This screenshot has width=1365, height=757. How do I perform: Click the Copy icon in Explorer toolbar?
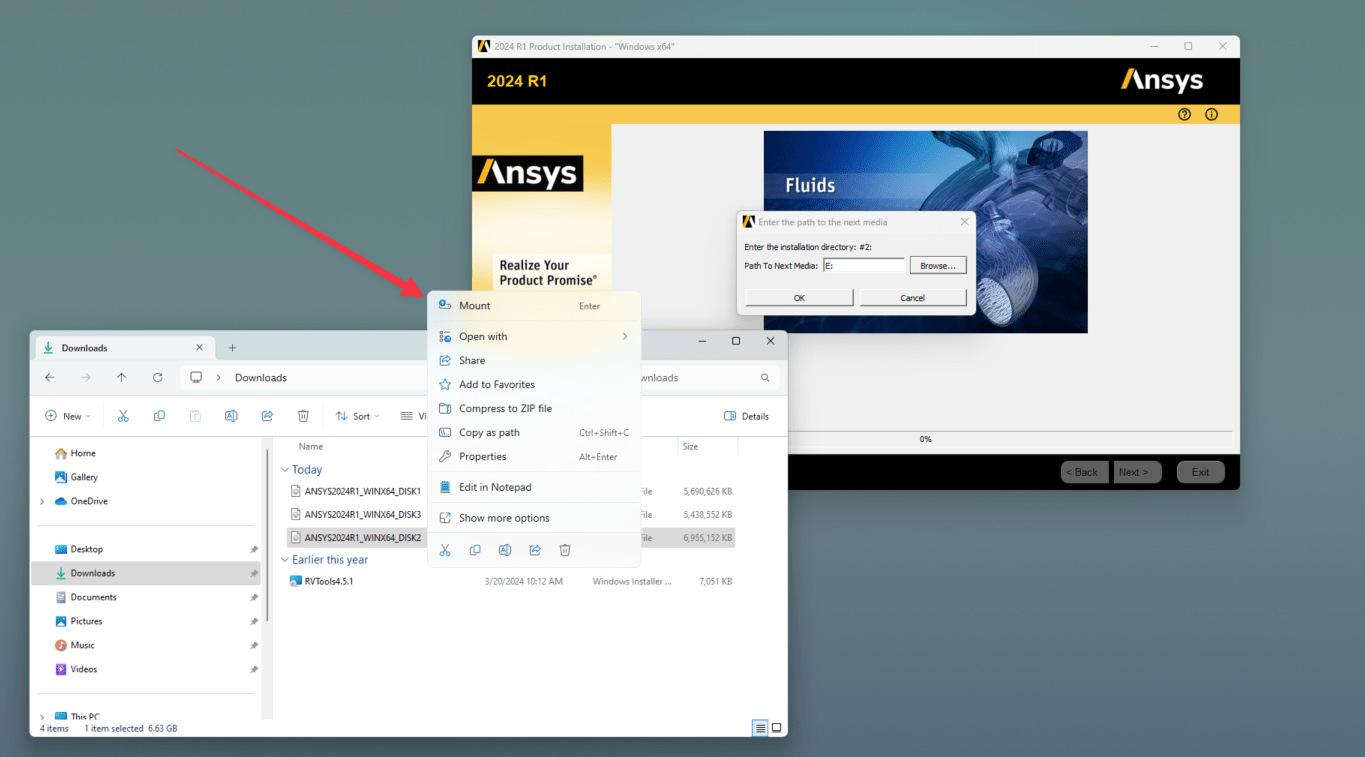click(x=159, y=416)
